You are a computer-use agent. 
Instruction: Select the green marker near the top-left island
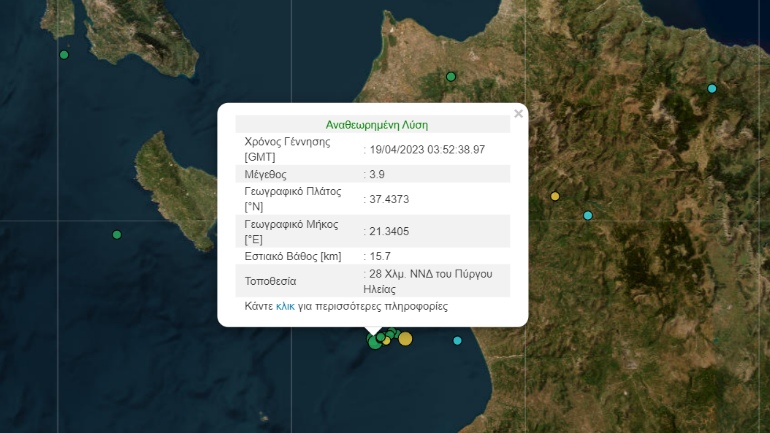pos(64,55)
